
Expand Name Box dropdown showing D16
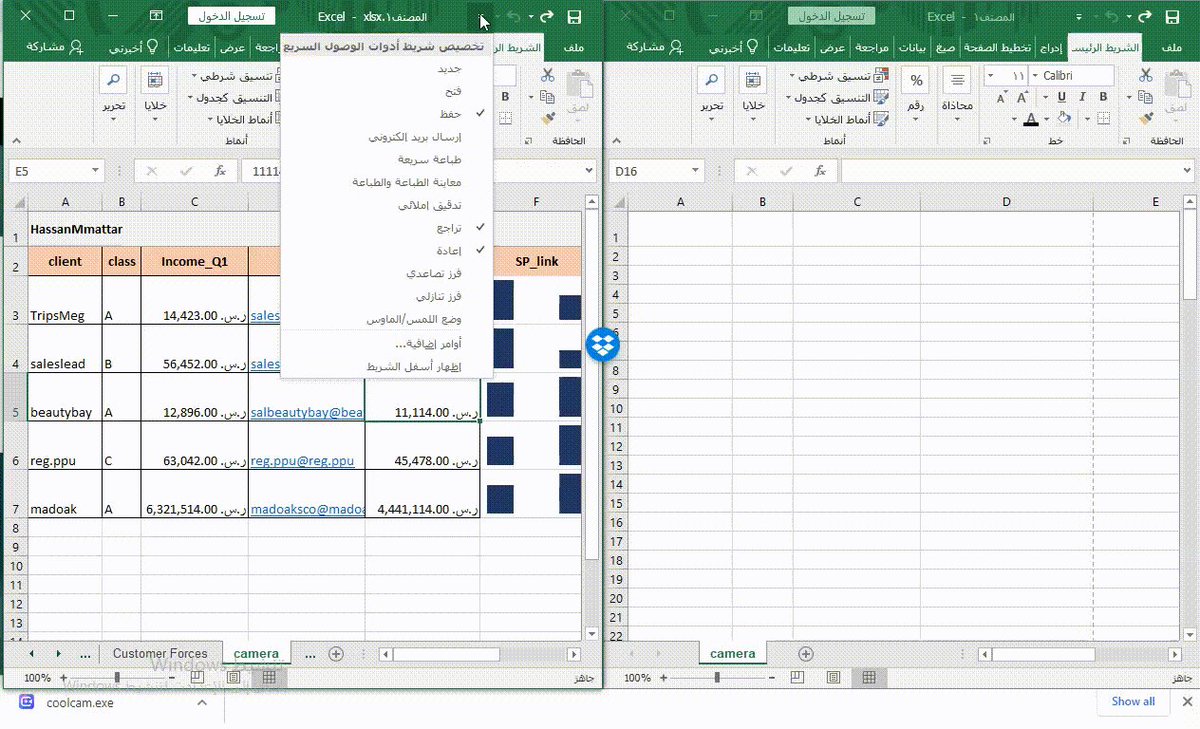[x=695, y=171]
